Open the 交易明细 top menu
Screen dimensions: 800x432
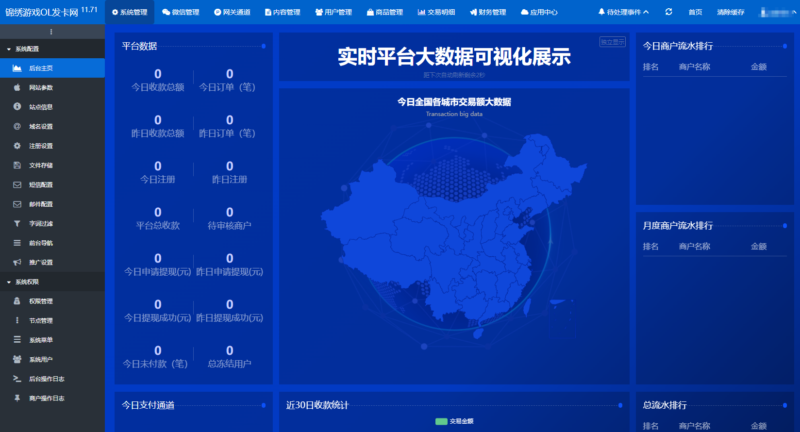click(436, 12)
